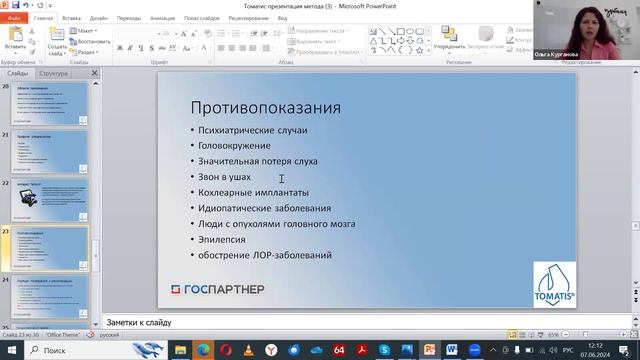The height and width of the screenshot is (360, 640).
Task: Open VLC media player from taskbar
Action: (x=248, y=350)
